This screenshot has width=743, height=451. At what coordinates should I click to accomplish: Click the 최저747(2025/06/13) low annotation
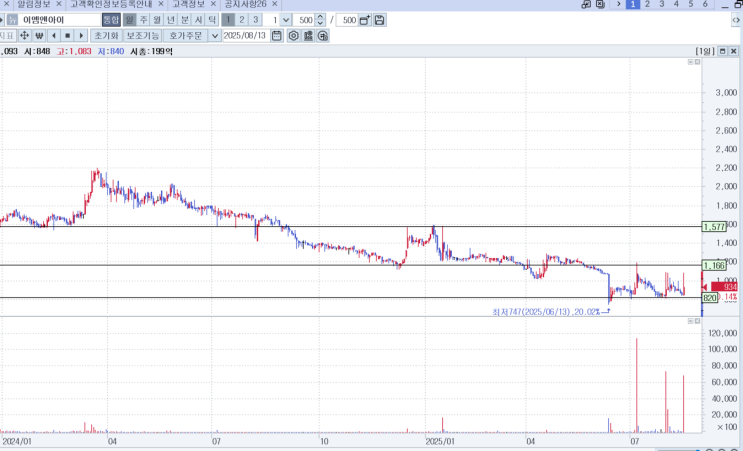point(546,312)
